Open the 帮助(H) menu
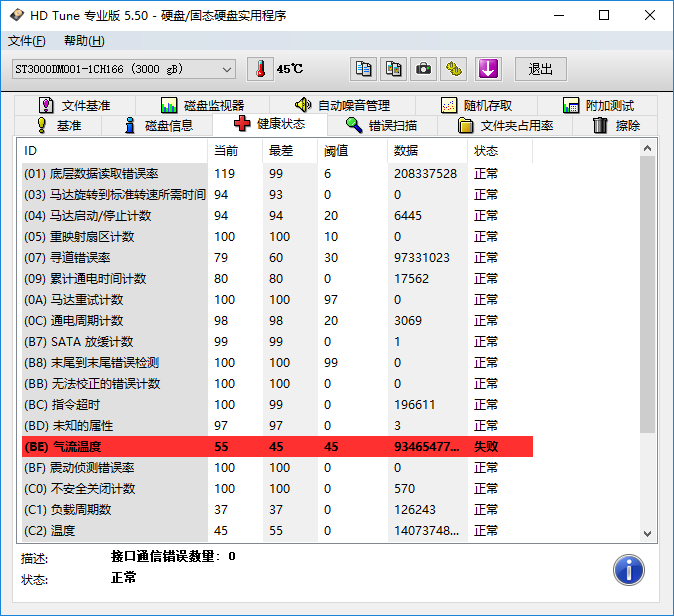This screenshot has width=674, height=616. pos(84,41)
